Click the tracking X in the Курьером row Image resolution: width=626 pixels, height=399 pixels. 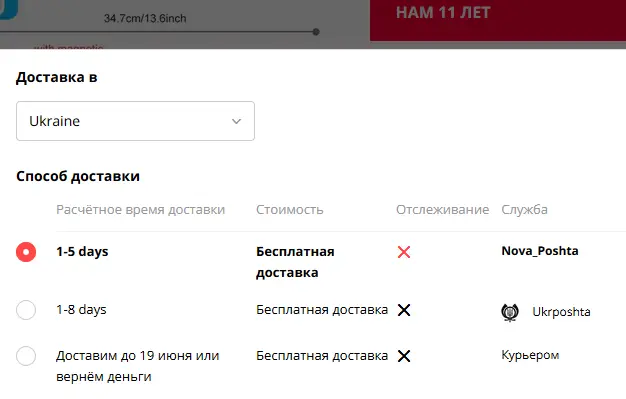coord(404,356)
